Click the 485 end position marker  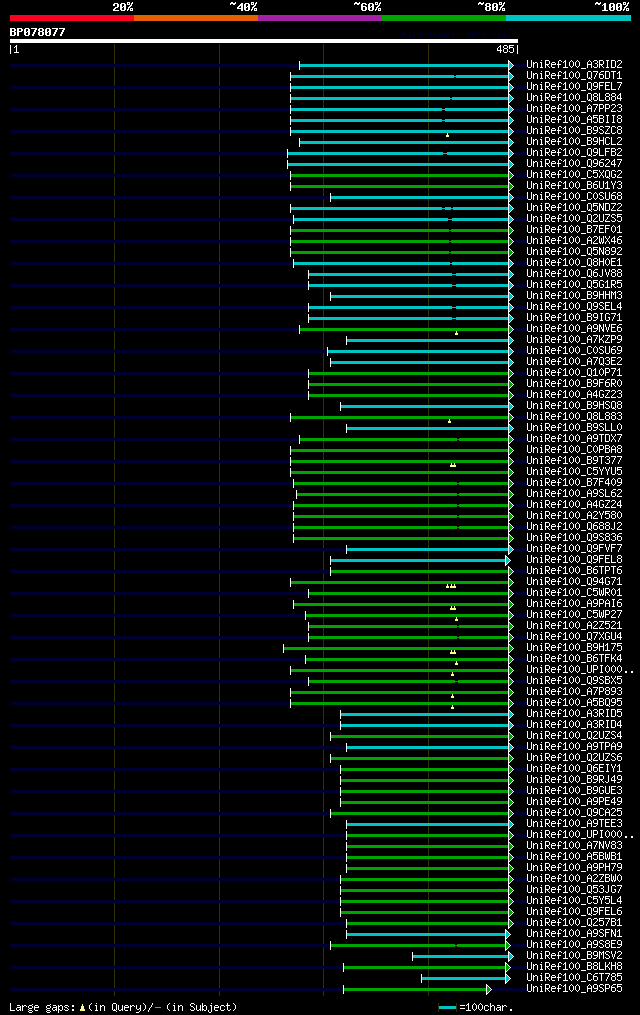(505, 49)
